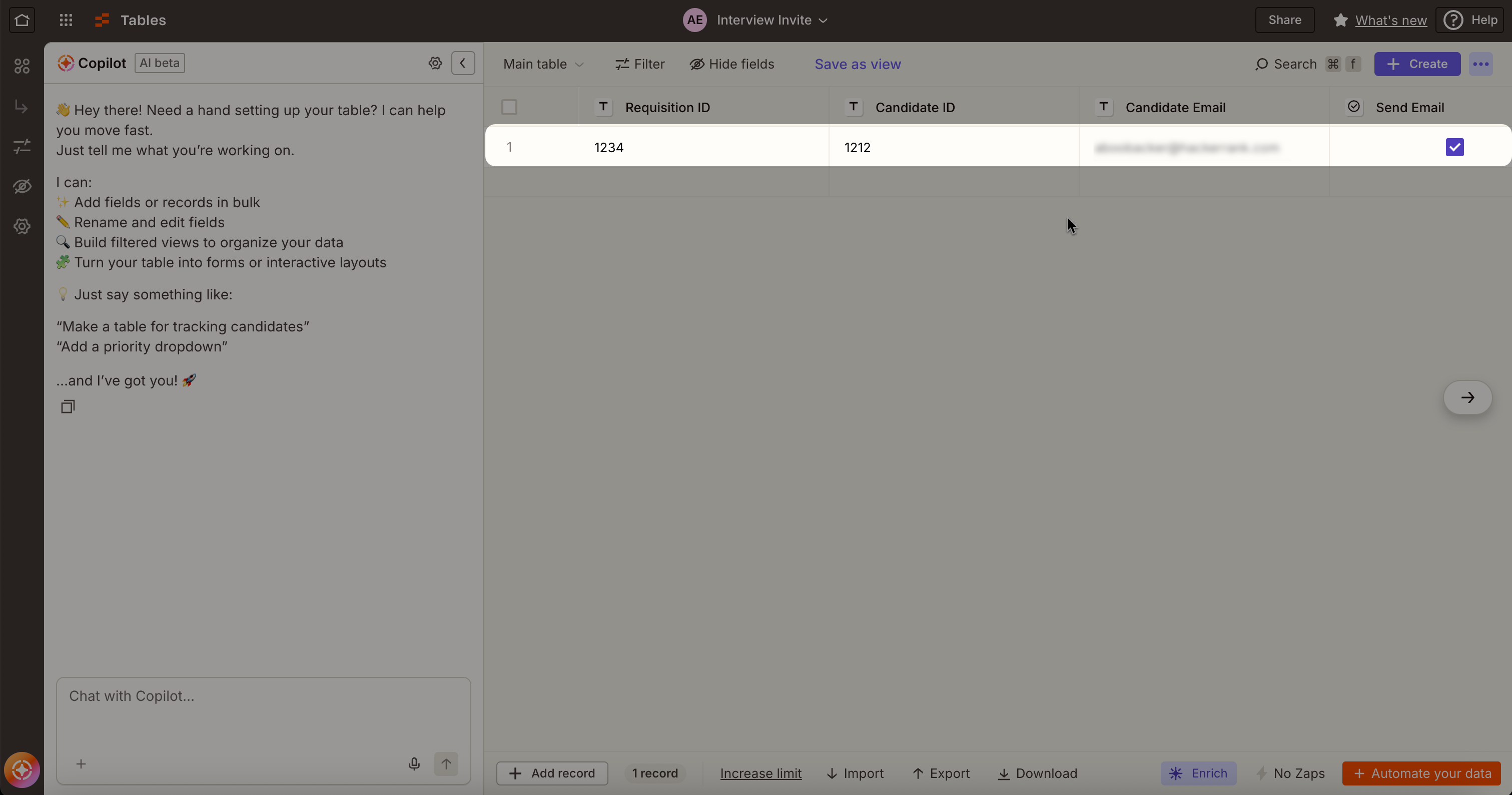Open the three-dots more options menu
The image size is (1512, 795).
(1480, 64)
